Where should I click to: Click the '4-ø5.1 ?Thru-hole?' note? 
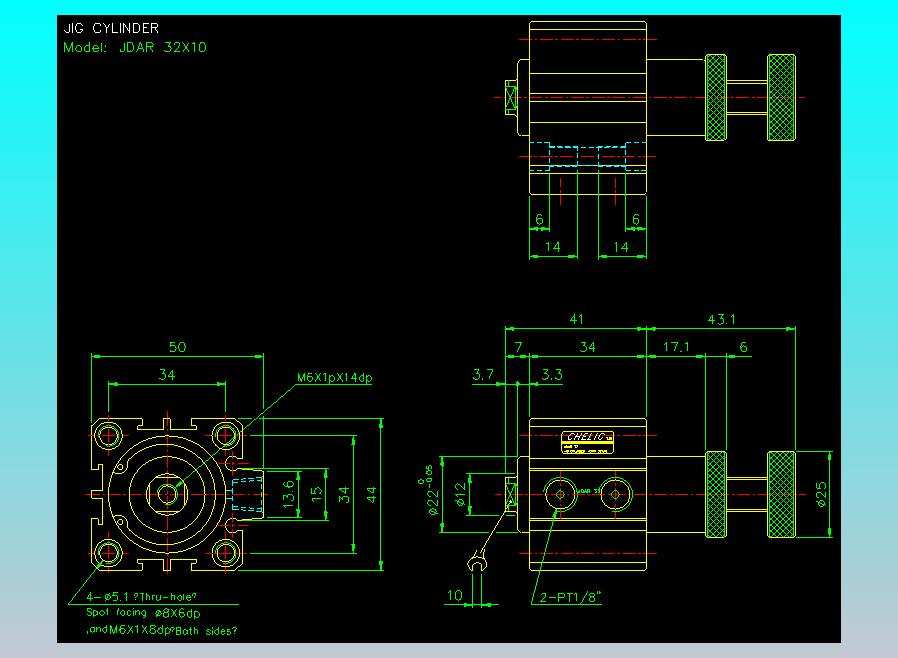pos(141,597)
